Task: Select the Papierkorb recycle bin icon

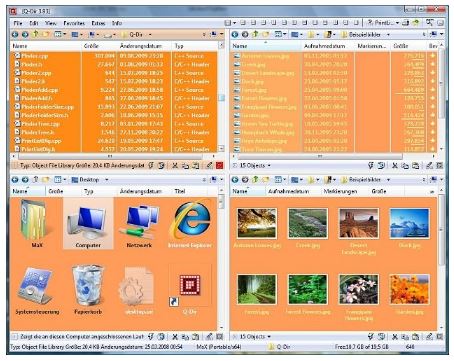Action: click(x=88, y=289)
